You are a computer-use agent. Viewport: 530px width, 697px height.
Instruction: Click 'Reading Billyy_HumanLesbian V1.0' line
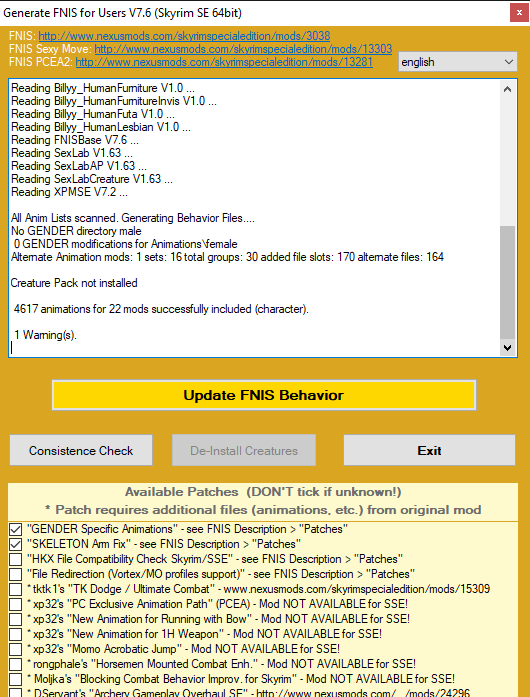coord(101,127)
